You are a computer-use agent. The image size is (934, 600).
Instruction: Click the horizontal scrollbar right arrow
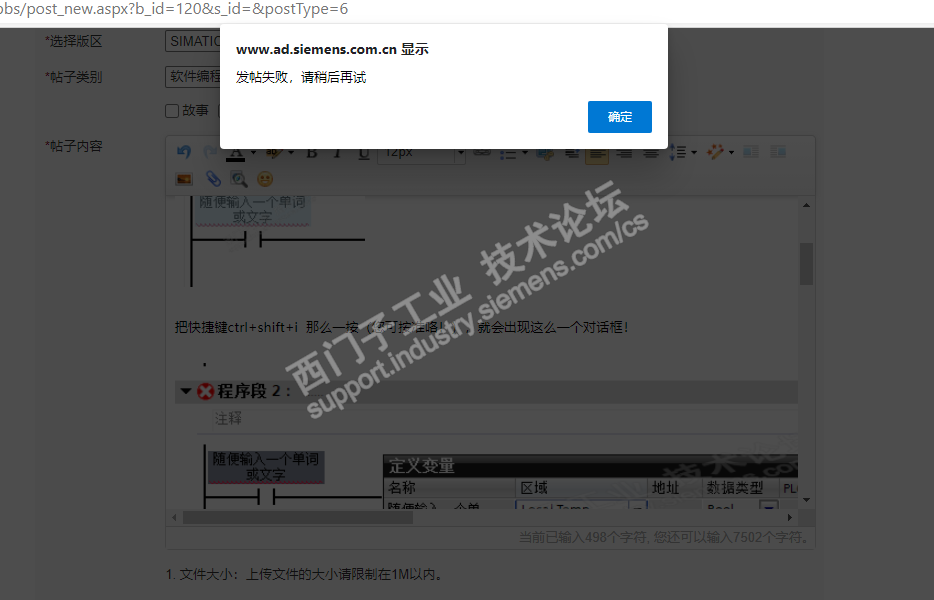(x=790, y=517)
